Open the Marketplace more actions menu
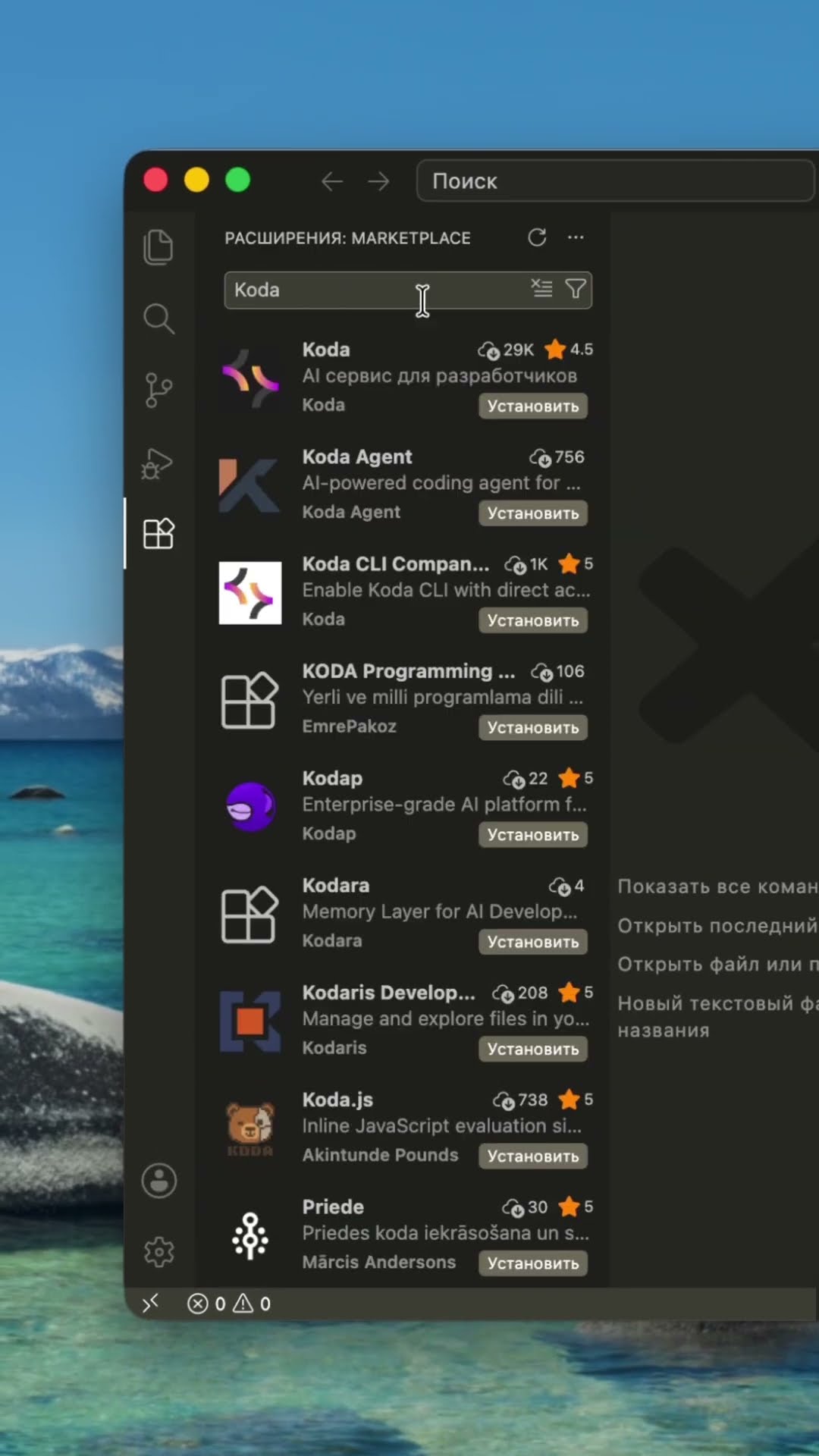Screen dimensions: 819x1456 pos(576,237)
